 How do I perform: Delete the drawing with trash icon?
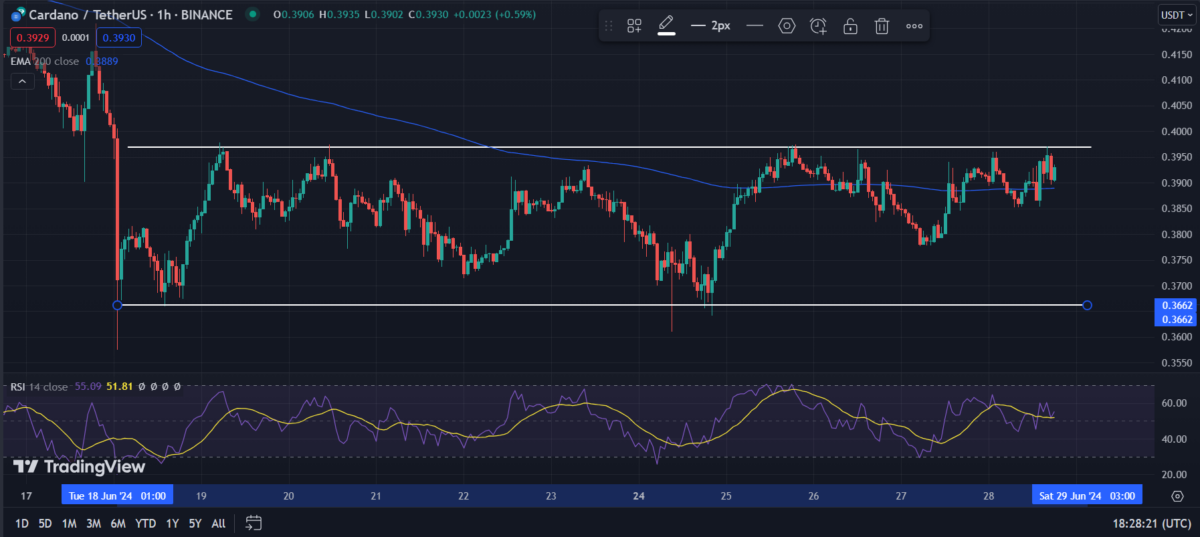pos(881,26)
